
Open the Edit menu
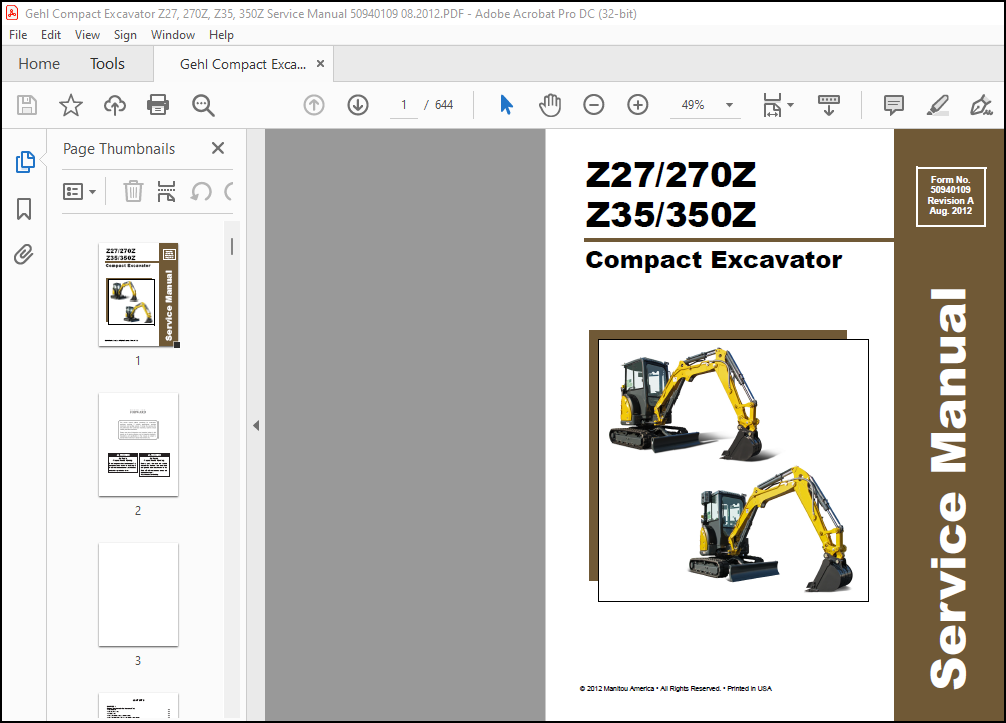[x=51, y=35]
